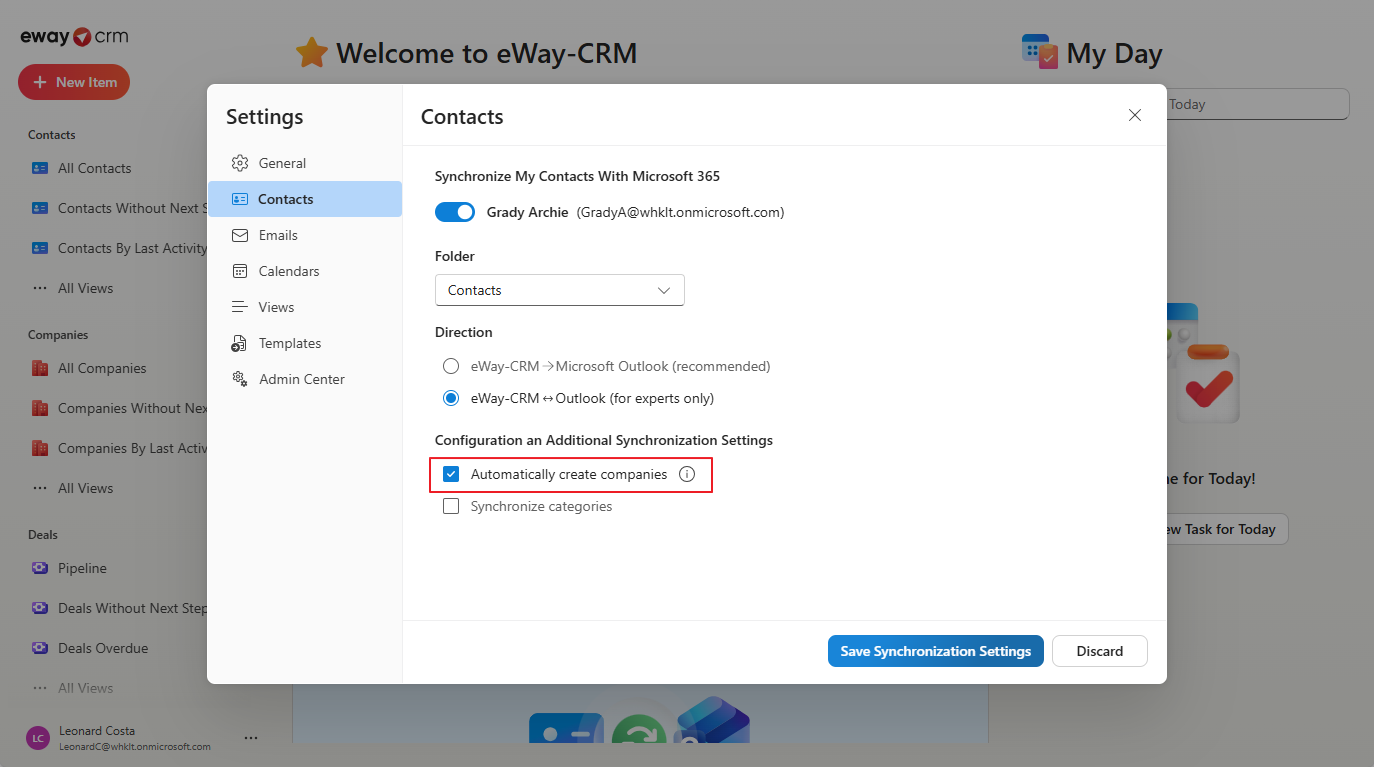Switch to the Contacts settings tab
1374x767 pixels.
[x=305, y=199]
